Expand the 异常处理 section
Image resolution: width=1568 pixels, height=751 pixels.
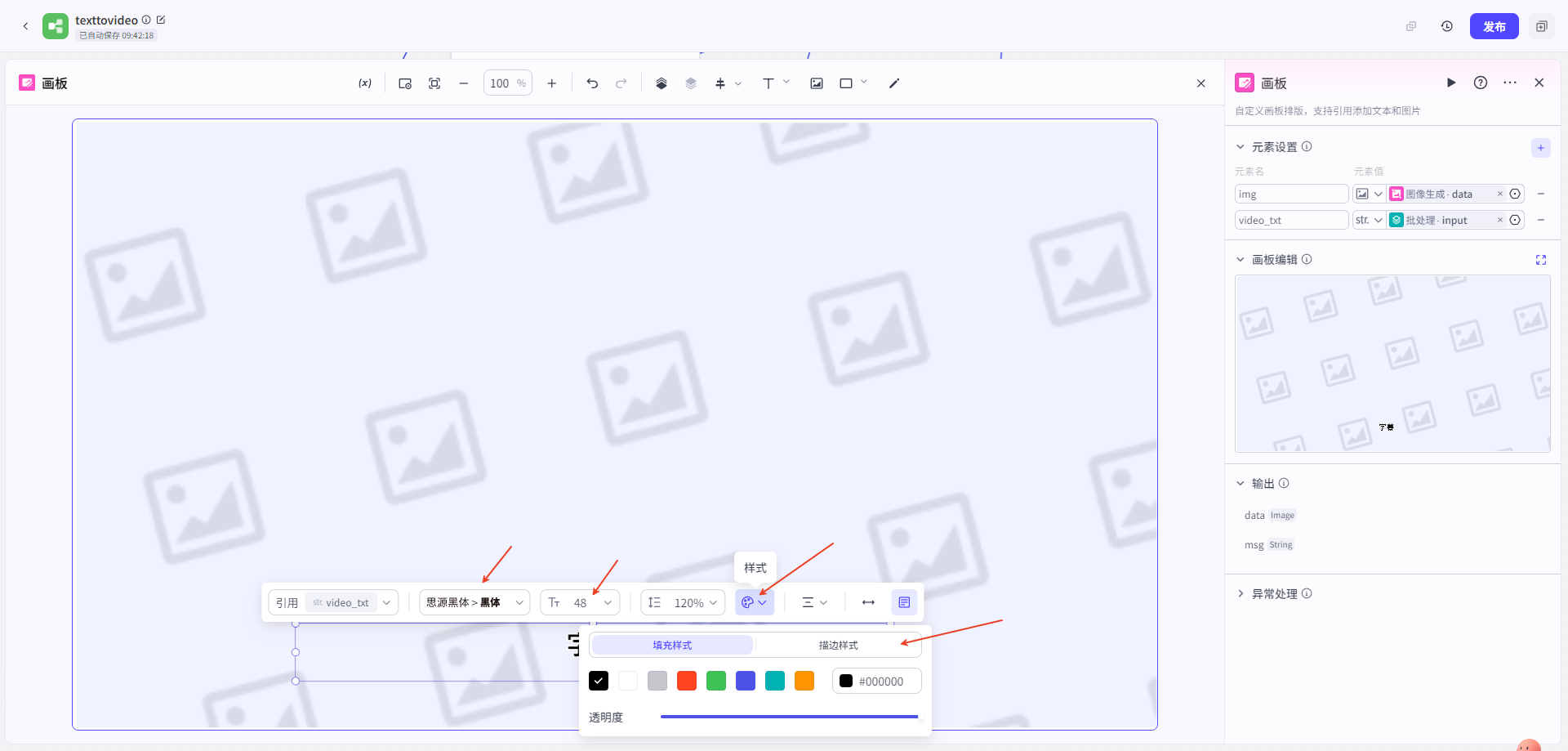coord(1241,594)
